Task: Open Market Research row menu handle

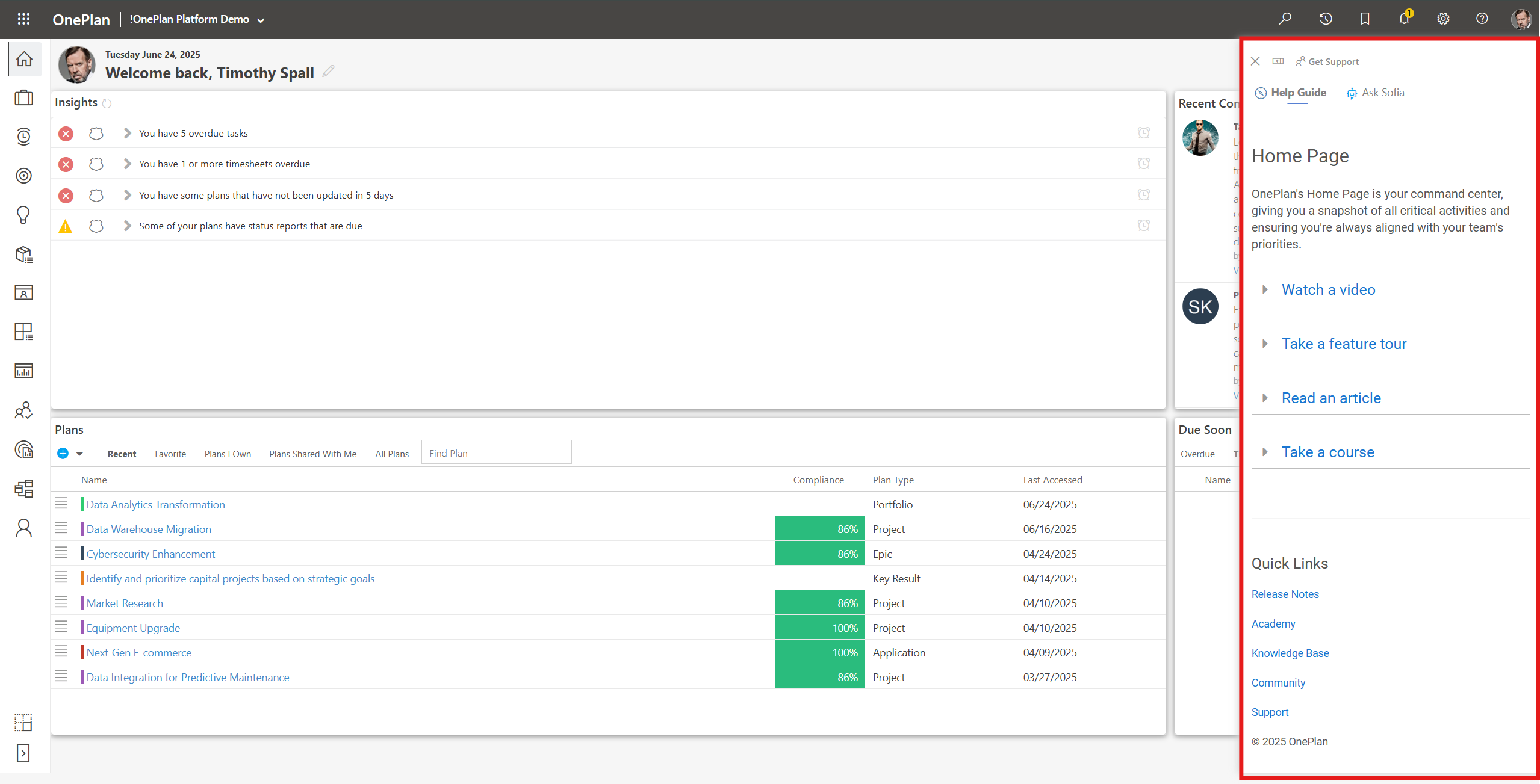Action: [x=61, y=602]
